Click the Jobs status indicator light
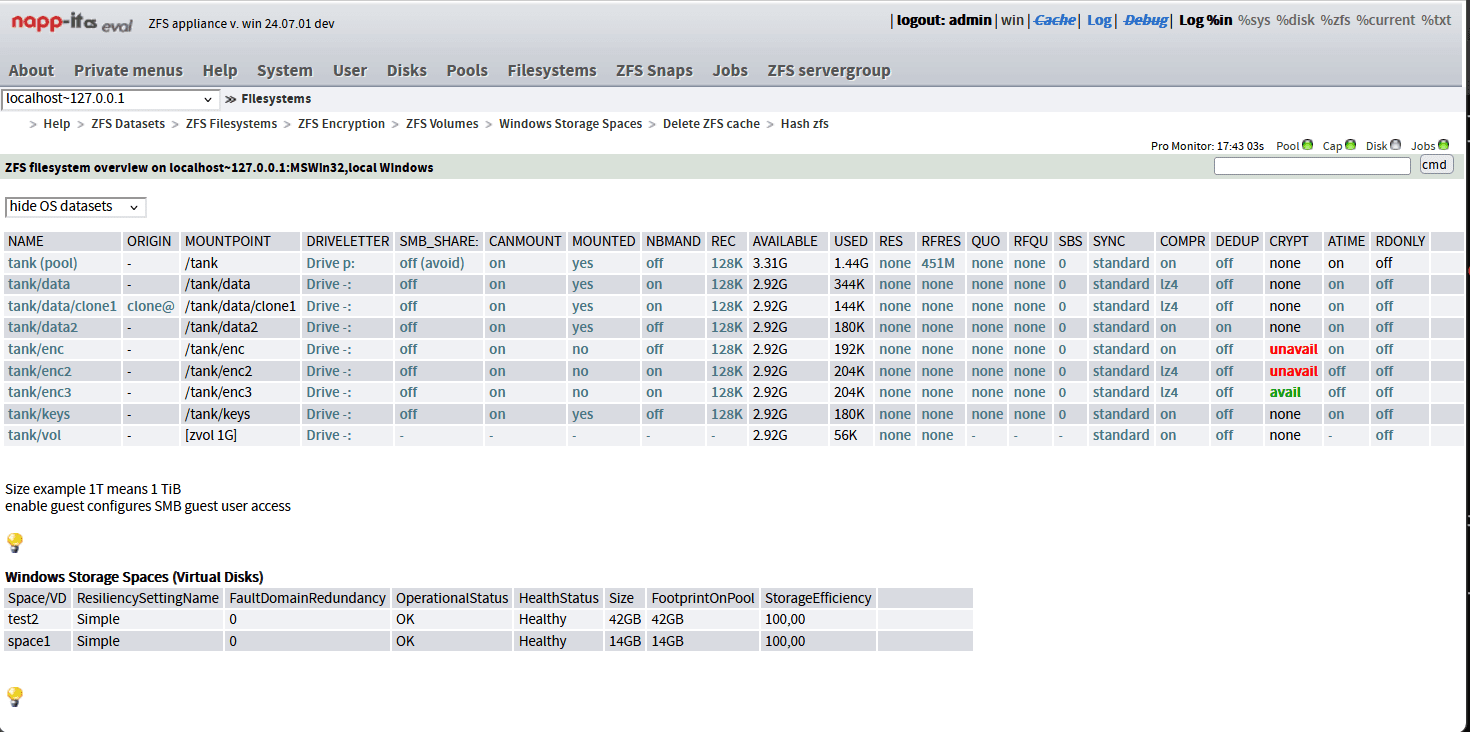This screenshot has height=732, width=1470. (1443, 145)
